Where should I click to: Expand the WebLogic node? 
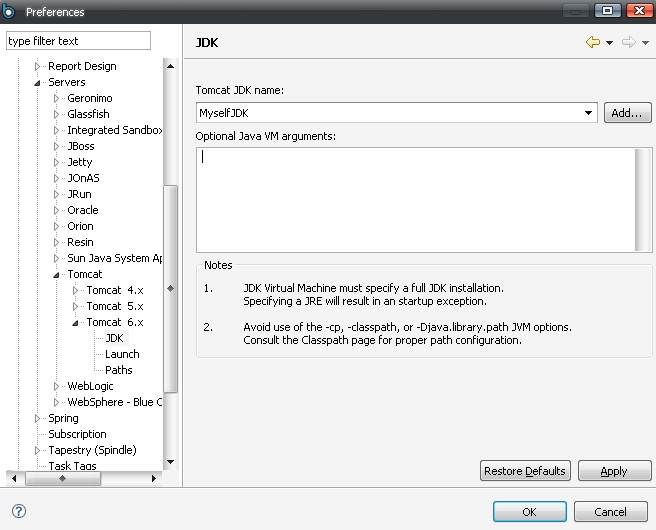(x=56, y=386)
